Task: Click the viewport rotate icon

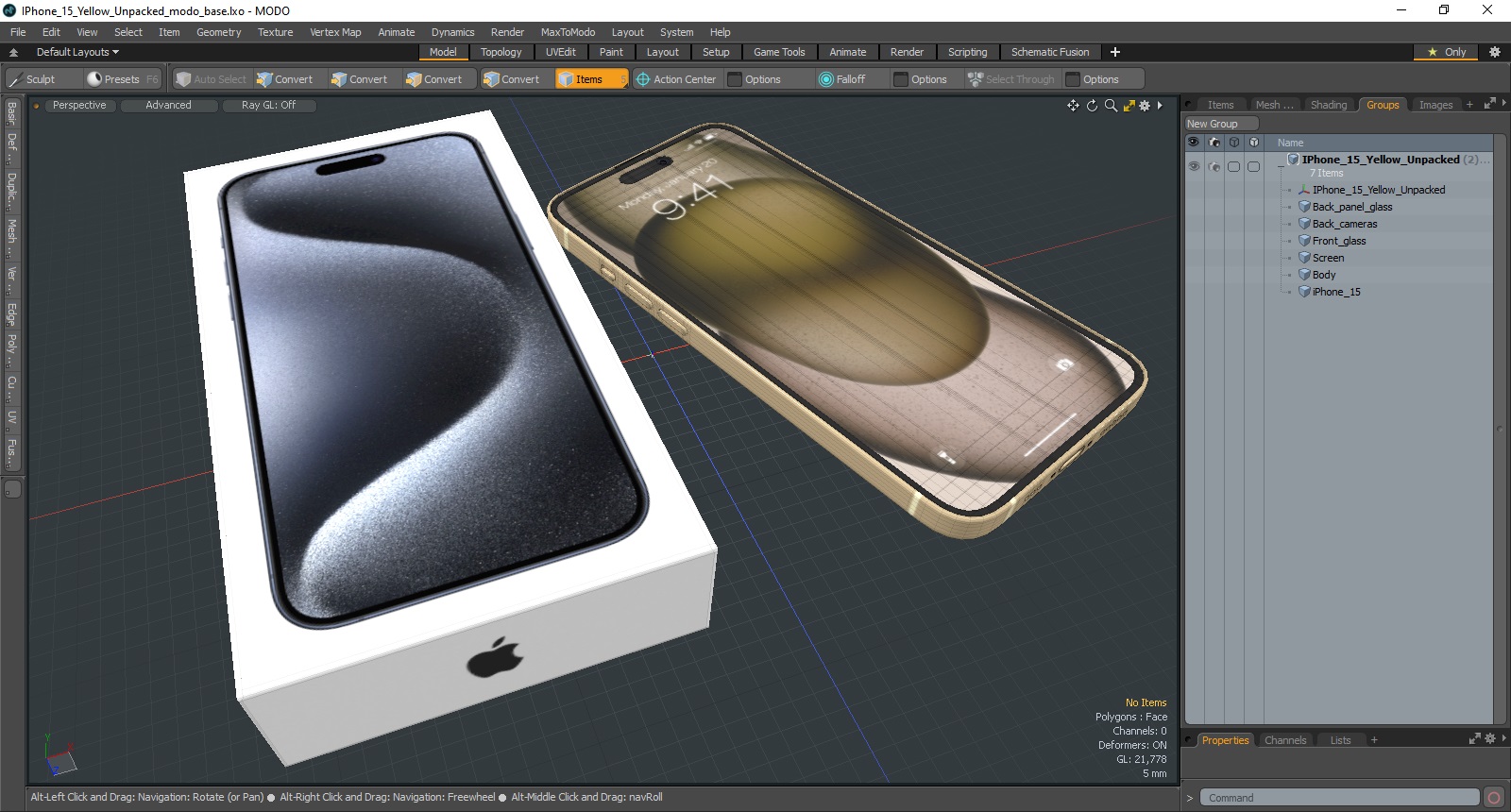Action: [1092, 106]
